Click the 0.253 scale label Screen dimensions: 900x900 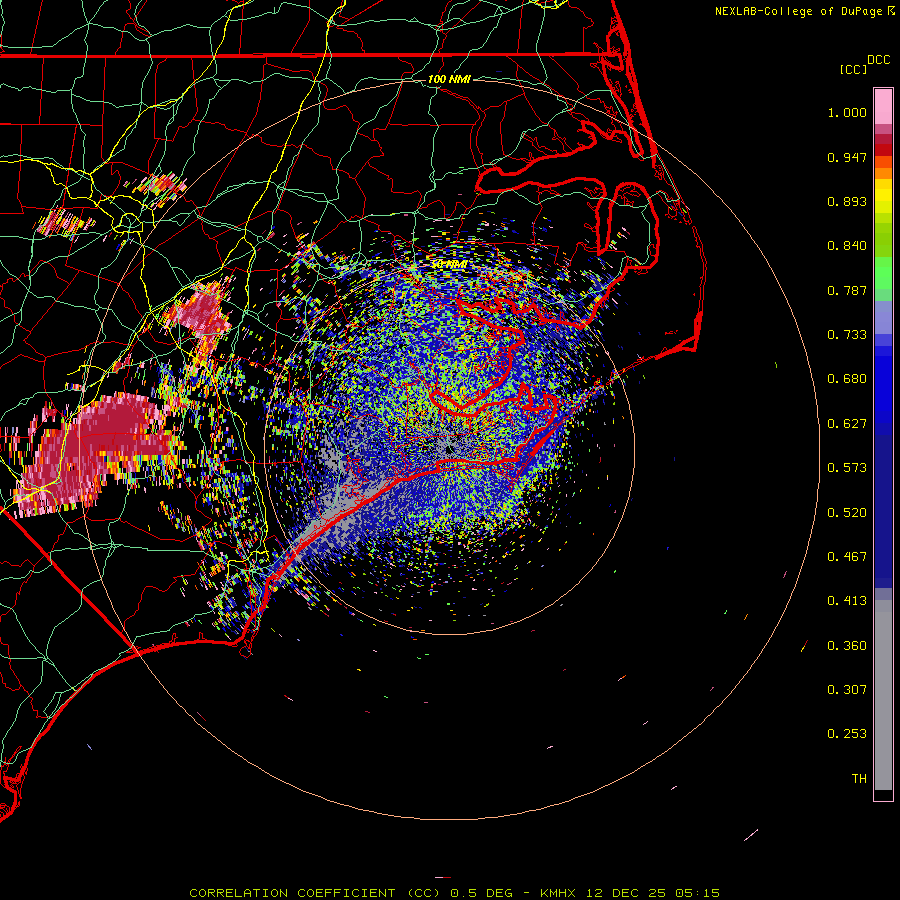coord(847,734)
